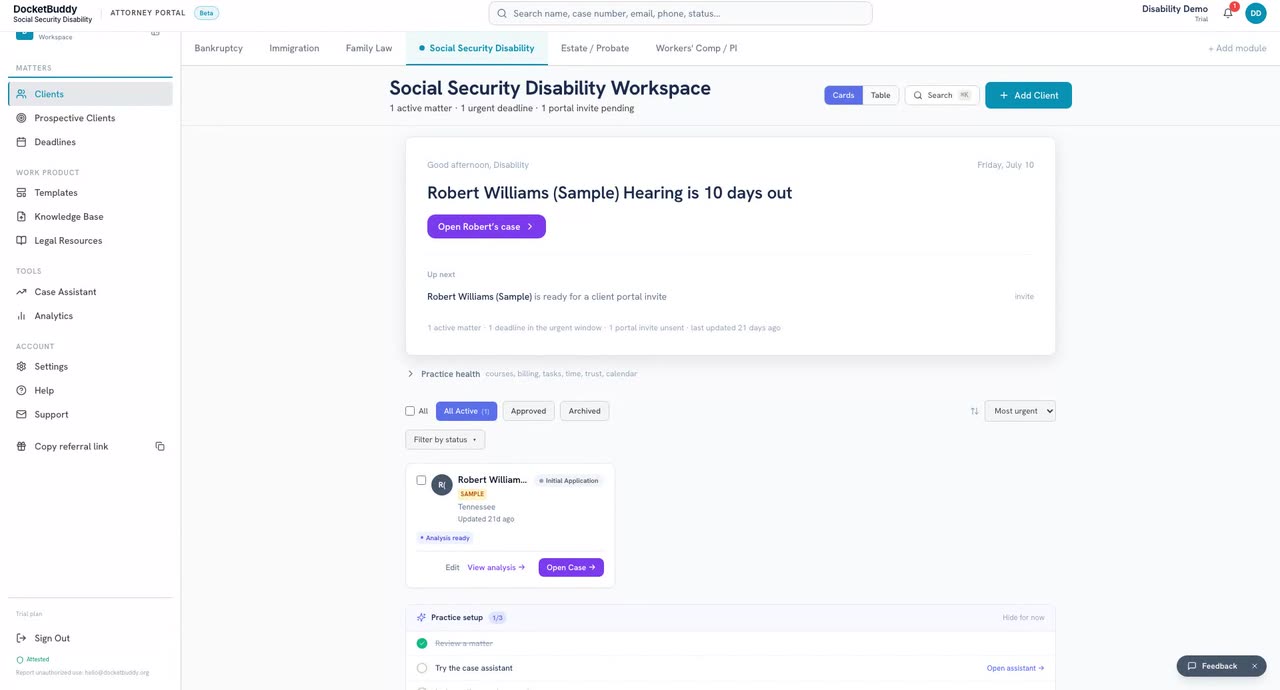Click the Open assistant link
The width and height of the screenshot is (1280, 690).
coord(1015,668)
